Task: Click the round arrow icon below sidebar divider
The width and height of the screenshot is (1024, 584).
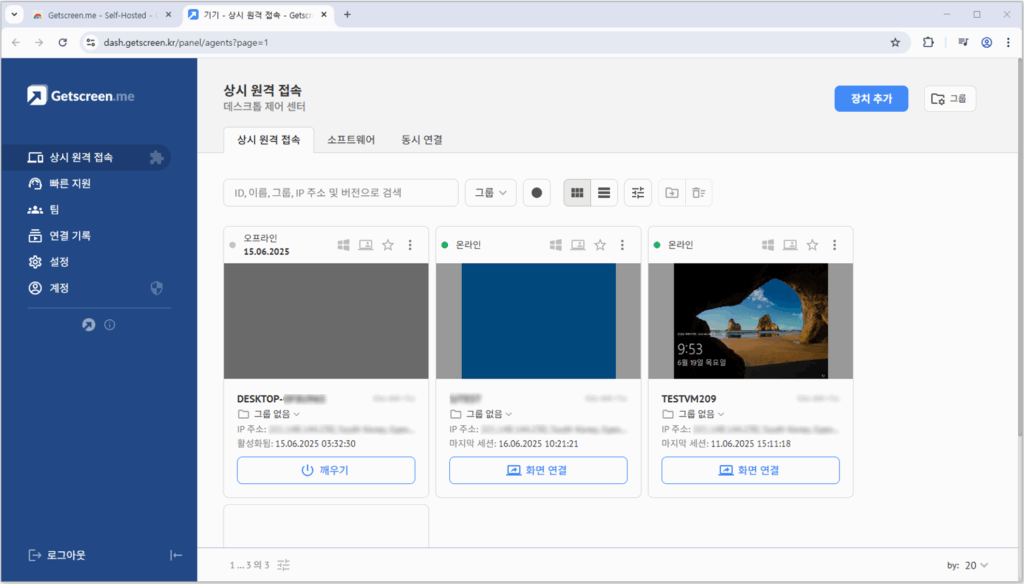Action: [x=89, y=325]
